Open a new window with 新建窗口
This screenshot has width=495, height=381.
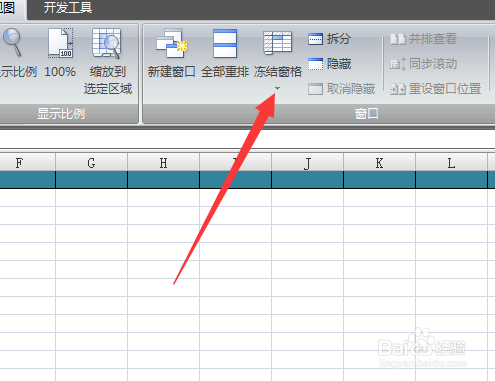172,53
